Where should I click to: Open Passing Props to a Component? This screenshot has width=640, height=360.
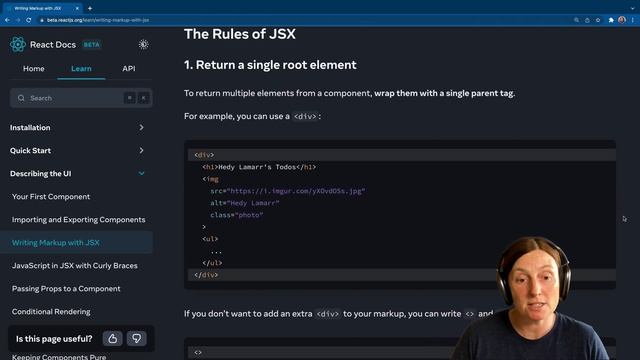pos(66,289)
